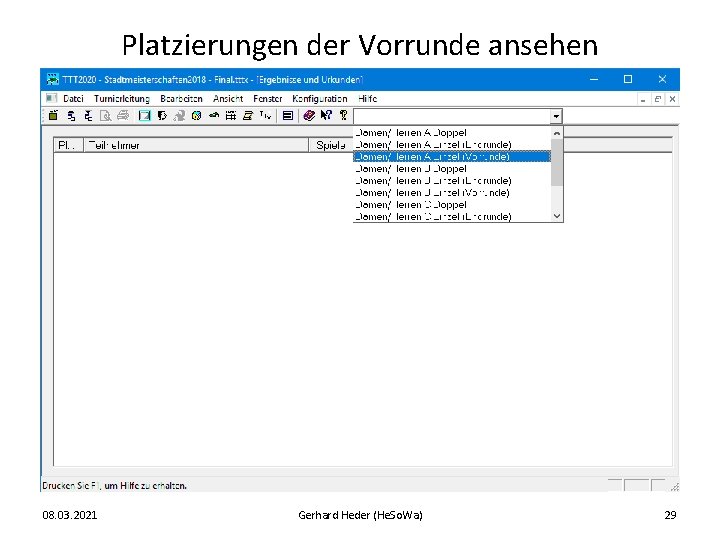Screen dimensions: 720x540
Task: Click the greyed printer icon
Action: pos(123,116)
